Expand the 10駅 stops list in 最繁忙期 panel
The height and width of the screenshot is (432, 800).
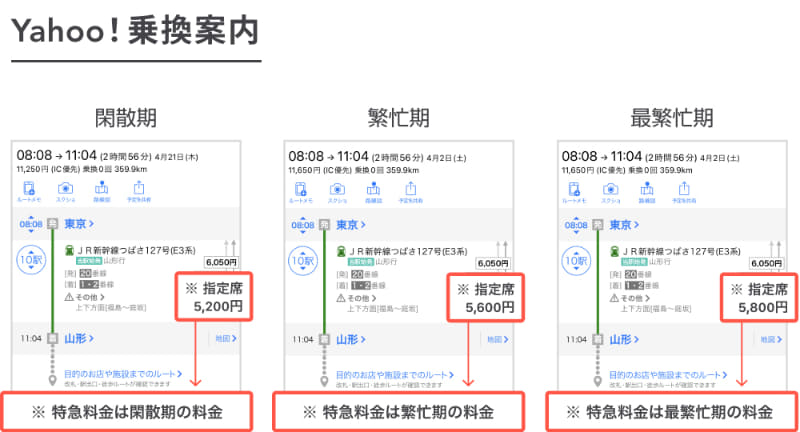pyautogui.click(x=577, y=261)
